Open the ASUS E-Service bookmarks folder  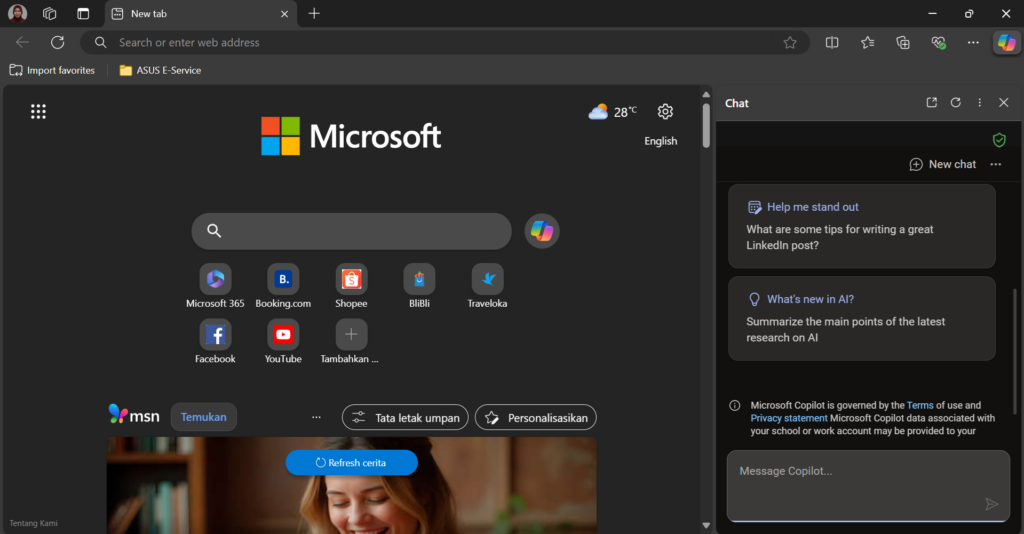160,70
